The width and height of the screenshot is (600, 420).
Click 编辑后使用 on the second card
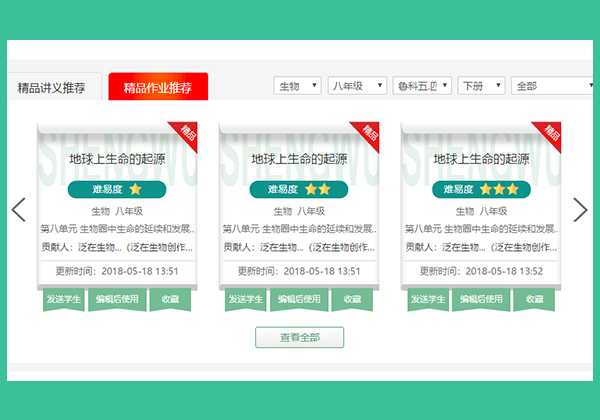point(299,299)
